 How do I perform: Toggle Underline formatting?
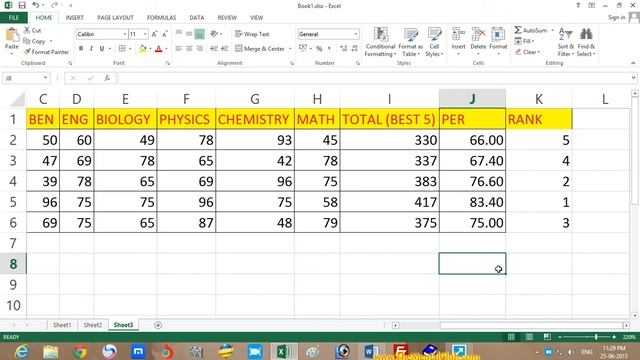pos(102,49)
